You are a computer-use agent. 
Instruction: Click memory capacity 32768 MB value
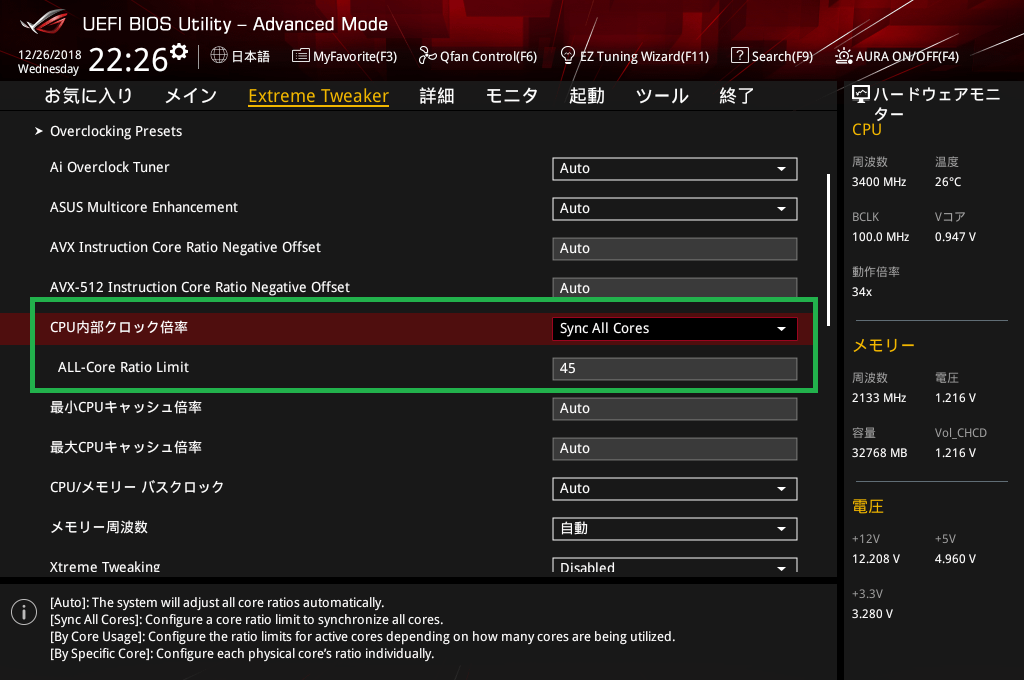(x=879, y=453)
